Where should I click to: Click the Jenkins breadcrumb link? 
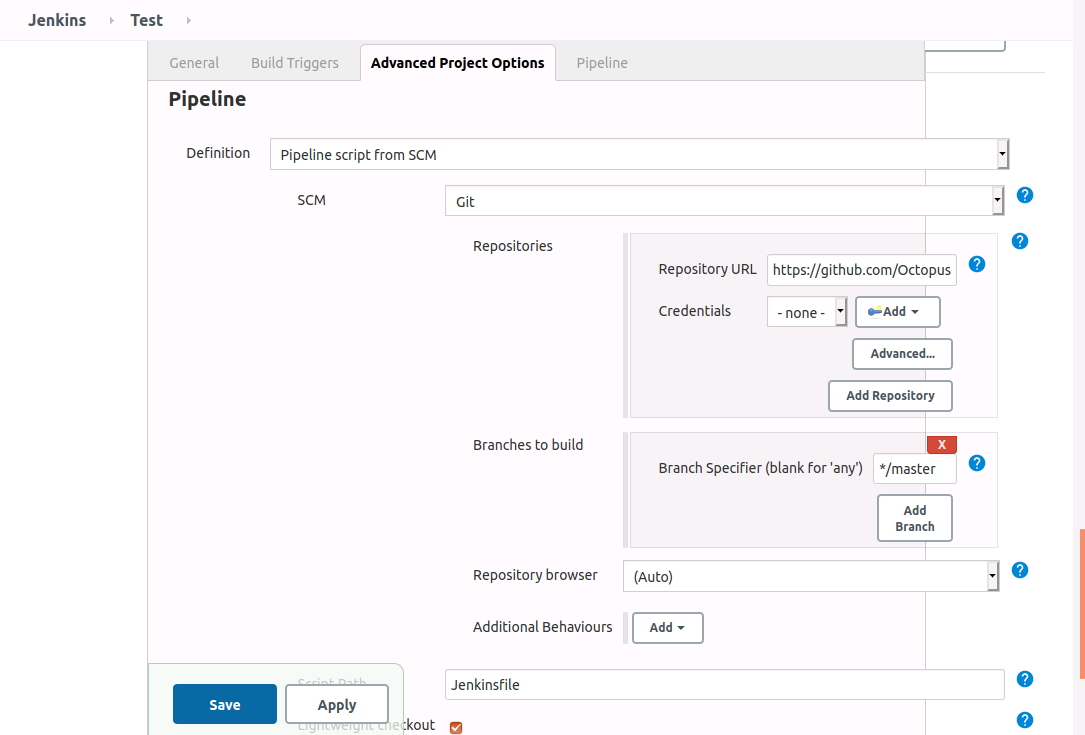tap(57, 20)
